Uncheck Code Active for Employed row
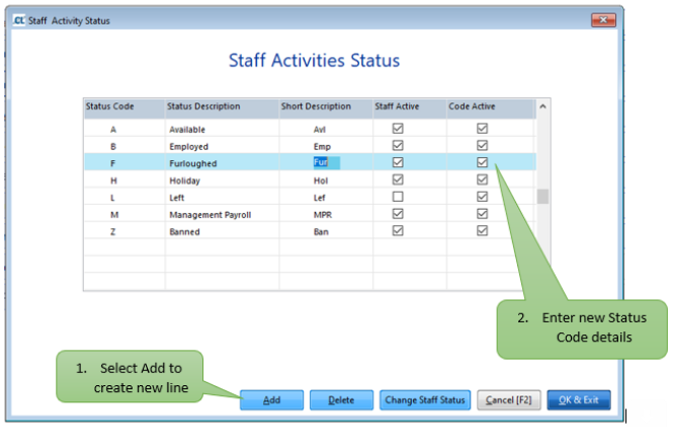 pyautogui.click(x=482, y=146)
